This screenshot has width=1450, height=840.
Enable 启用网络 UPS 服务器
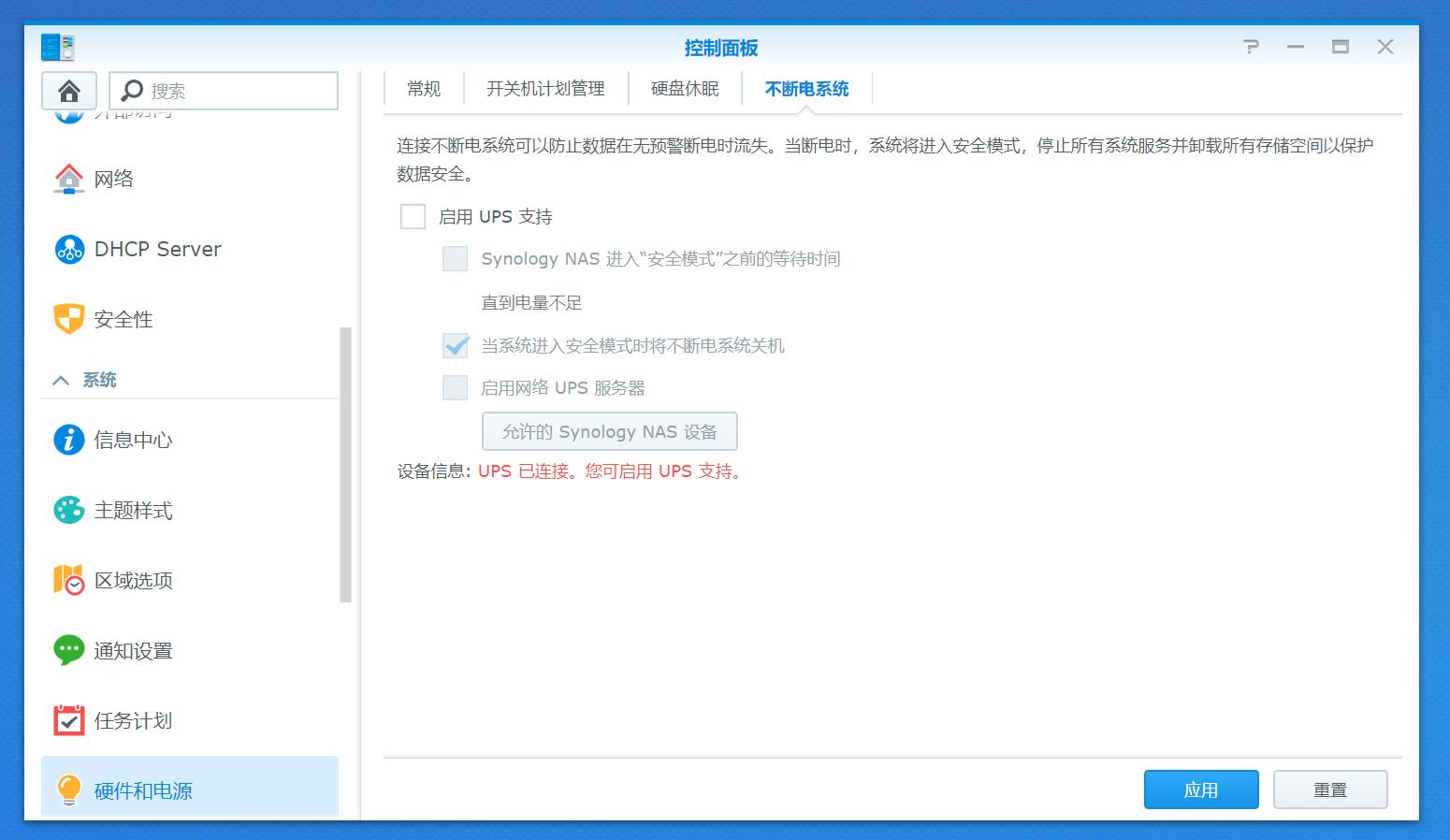click(455, 386)
